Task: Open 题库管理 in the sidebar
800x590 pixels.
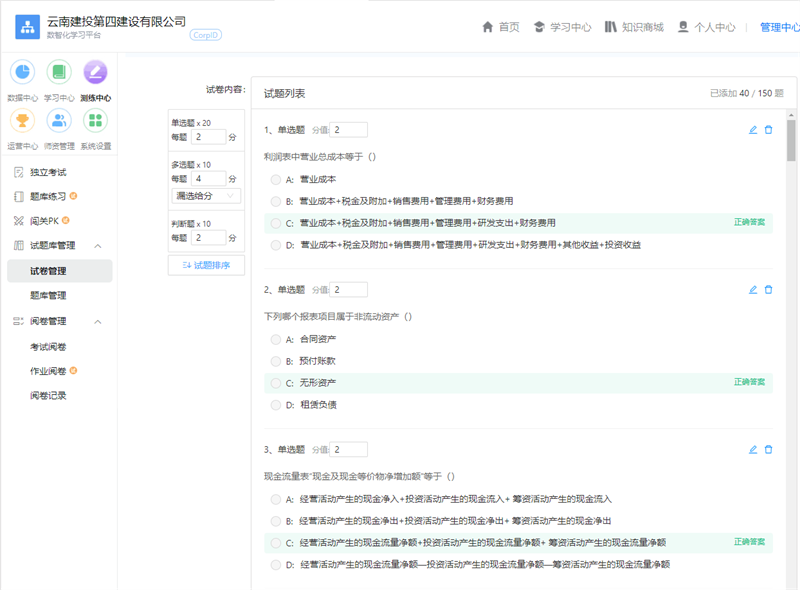Action: point(48,296)
